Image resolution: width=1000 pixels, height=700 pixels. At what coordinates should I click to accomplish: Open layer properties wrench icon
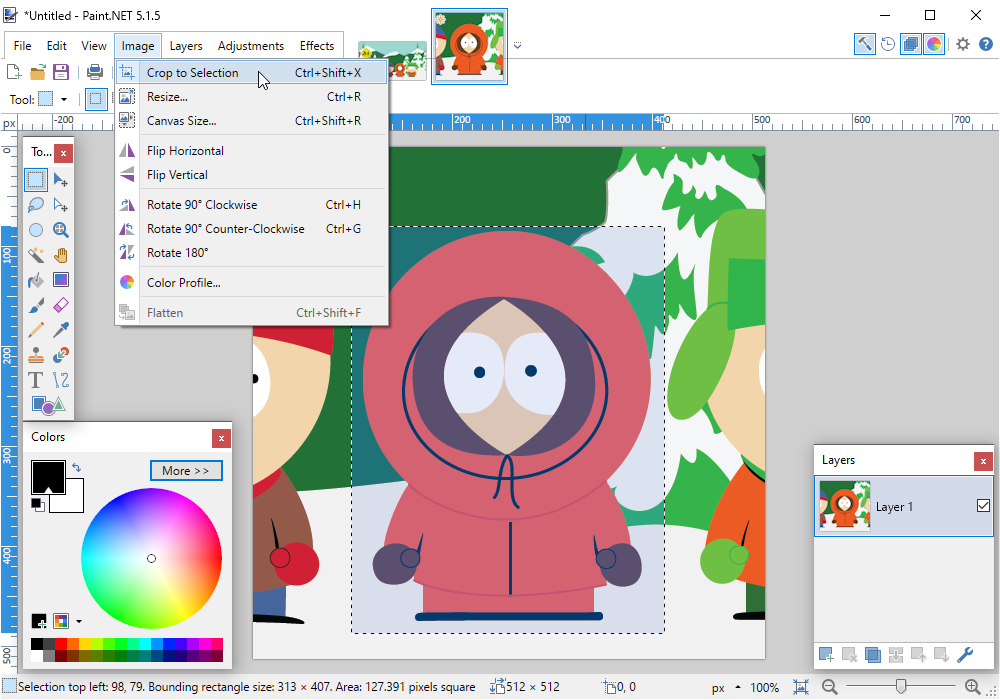965,655
